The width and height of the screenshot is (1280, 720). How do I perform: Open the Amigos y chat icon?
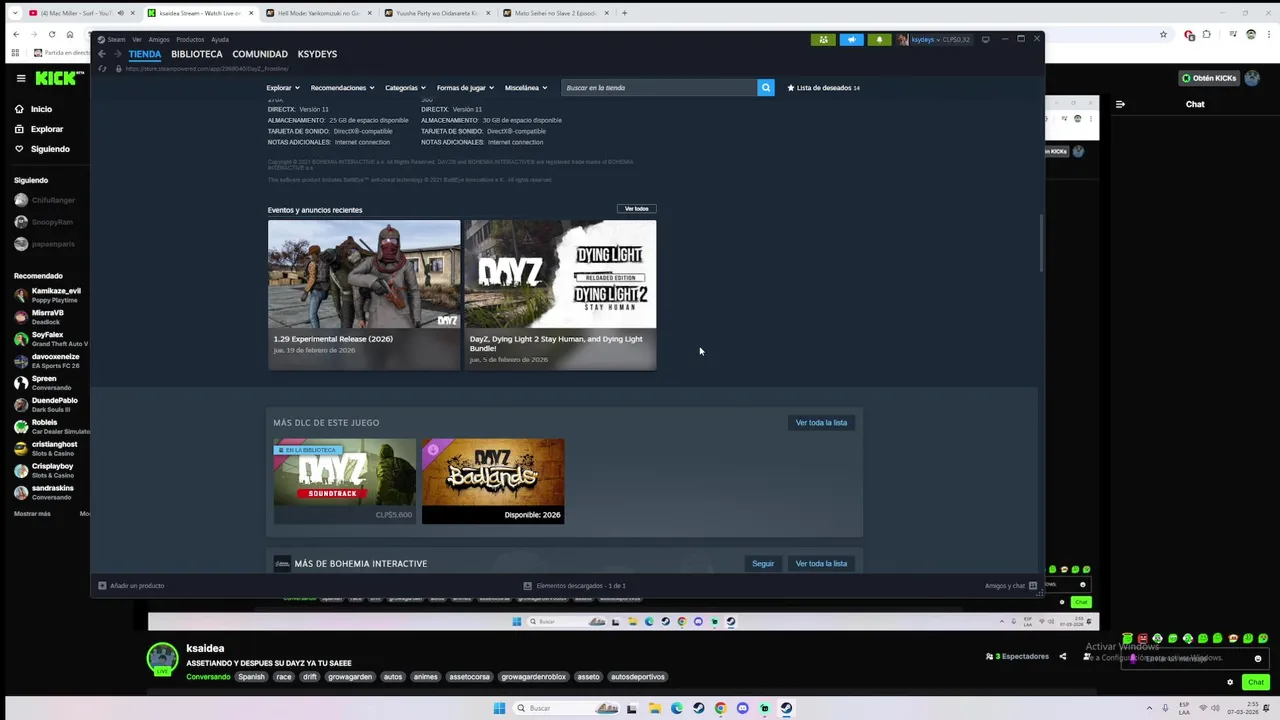click(1033, 586)
